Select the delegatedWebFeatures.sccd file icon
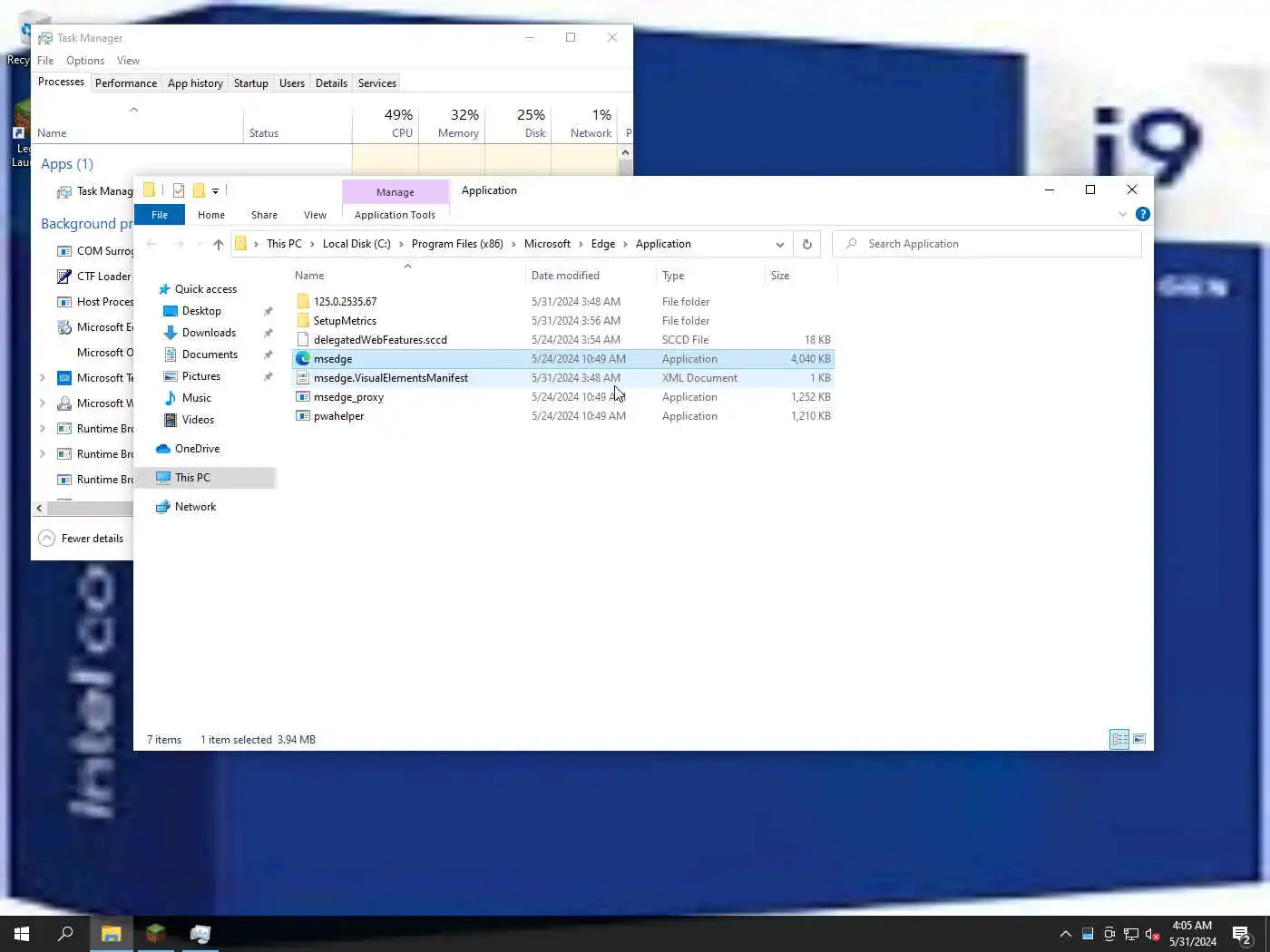1270x952 pixels. click(303, 340)
